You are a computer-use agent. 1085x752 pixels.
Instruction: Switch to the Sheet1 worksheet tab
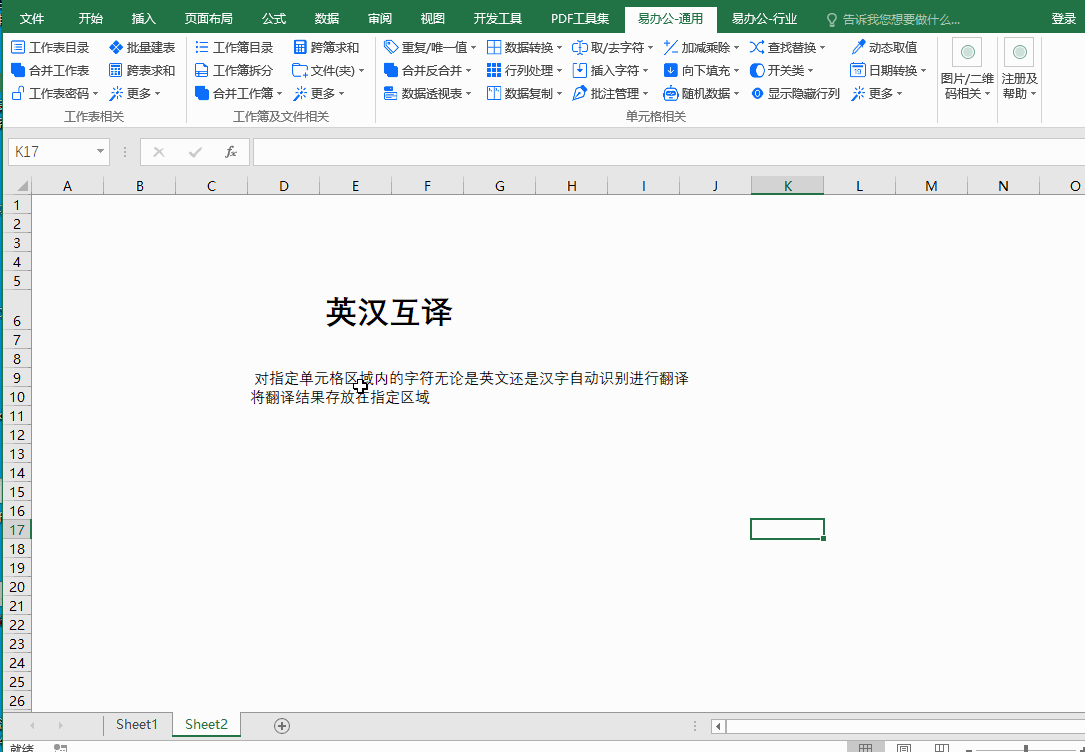coord(137,724)
